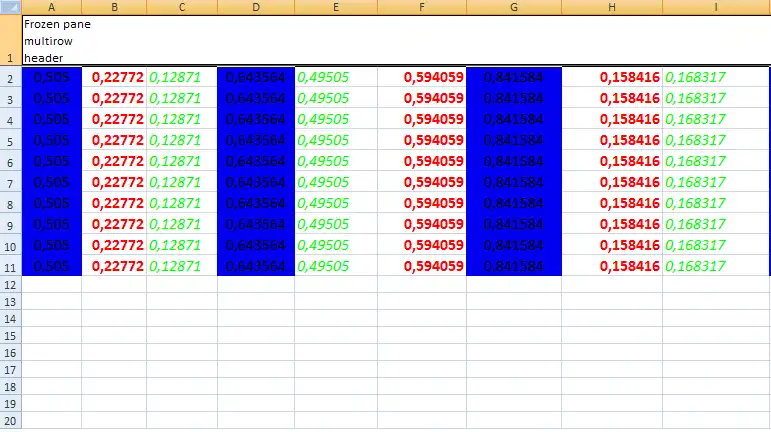Select column A header

point(52,7)
